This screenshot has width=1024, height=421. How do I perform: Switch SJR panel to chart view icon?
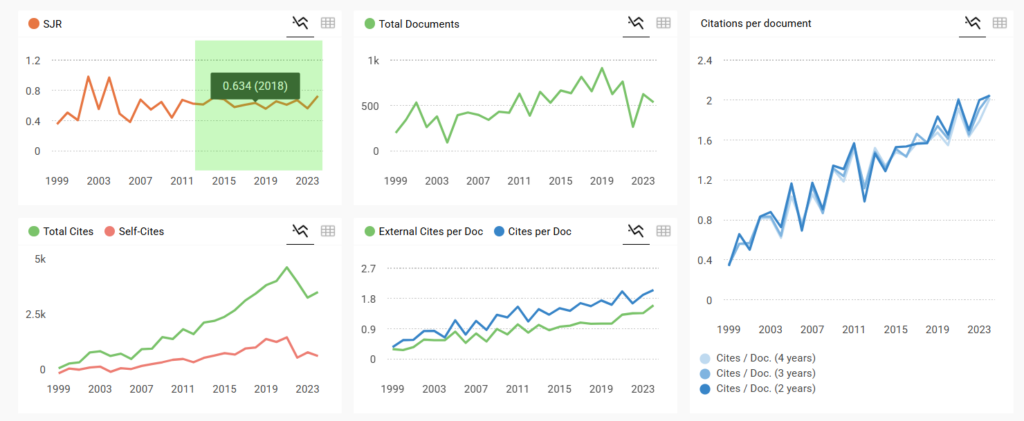[299, 23]
